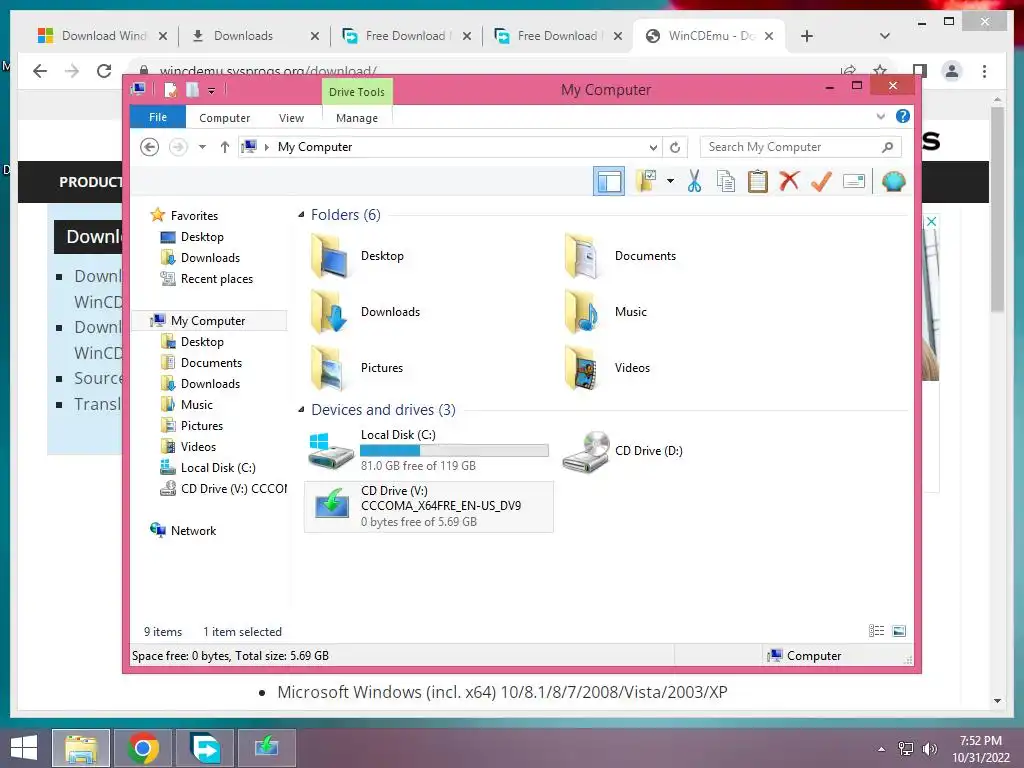Open Chrome three-dot menu
Viewport: 1024px width, 768px height.
point(984,71)
